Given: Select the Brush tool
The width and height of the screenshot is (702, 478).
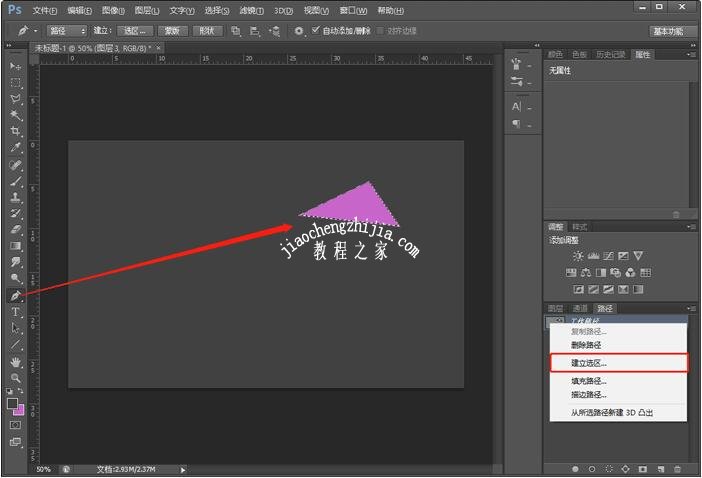Looking at the screenshot, I should [15, 181].
